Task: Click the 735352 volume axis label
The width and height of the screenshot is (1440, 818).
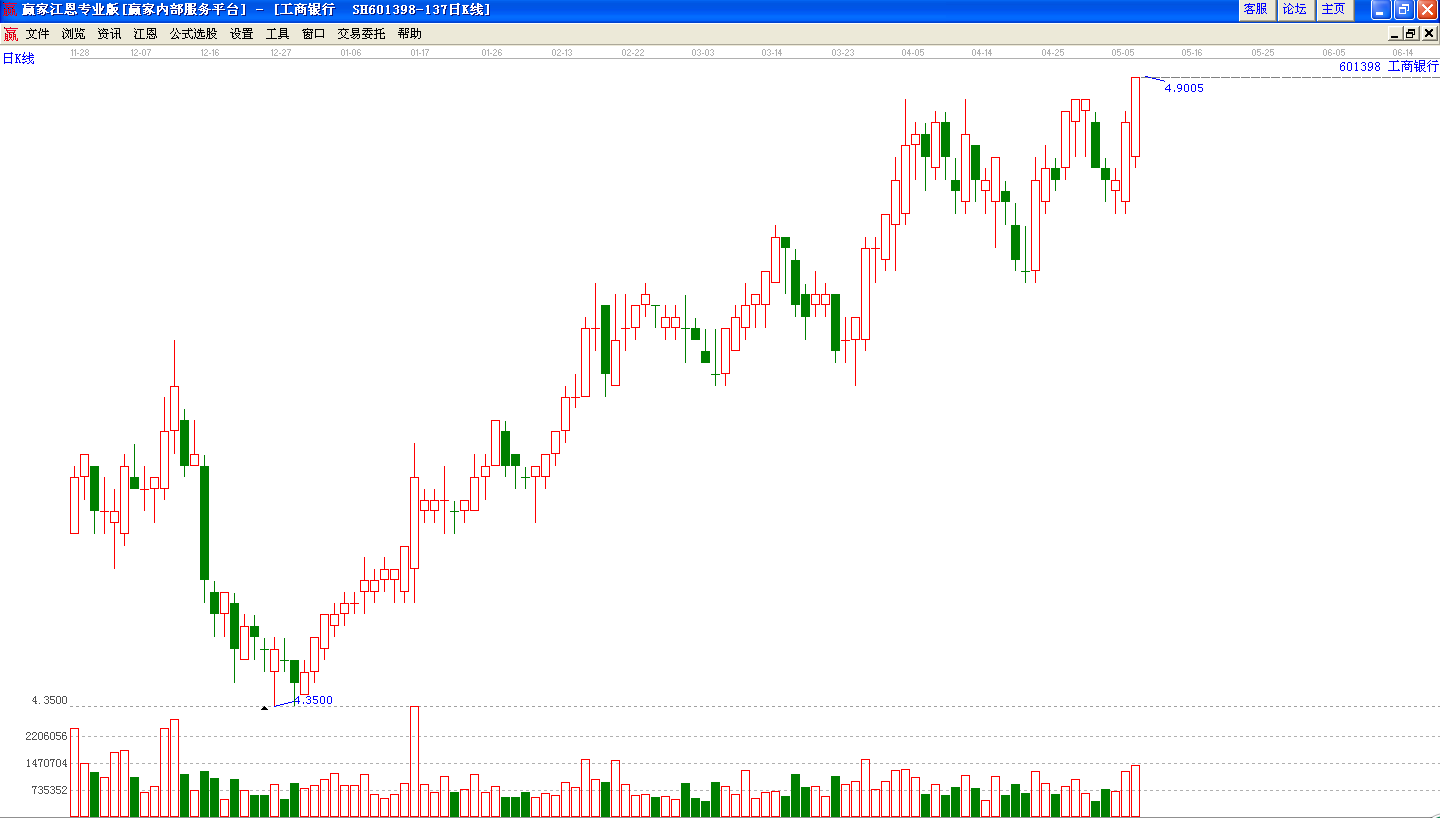Action: pos(50,790)
